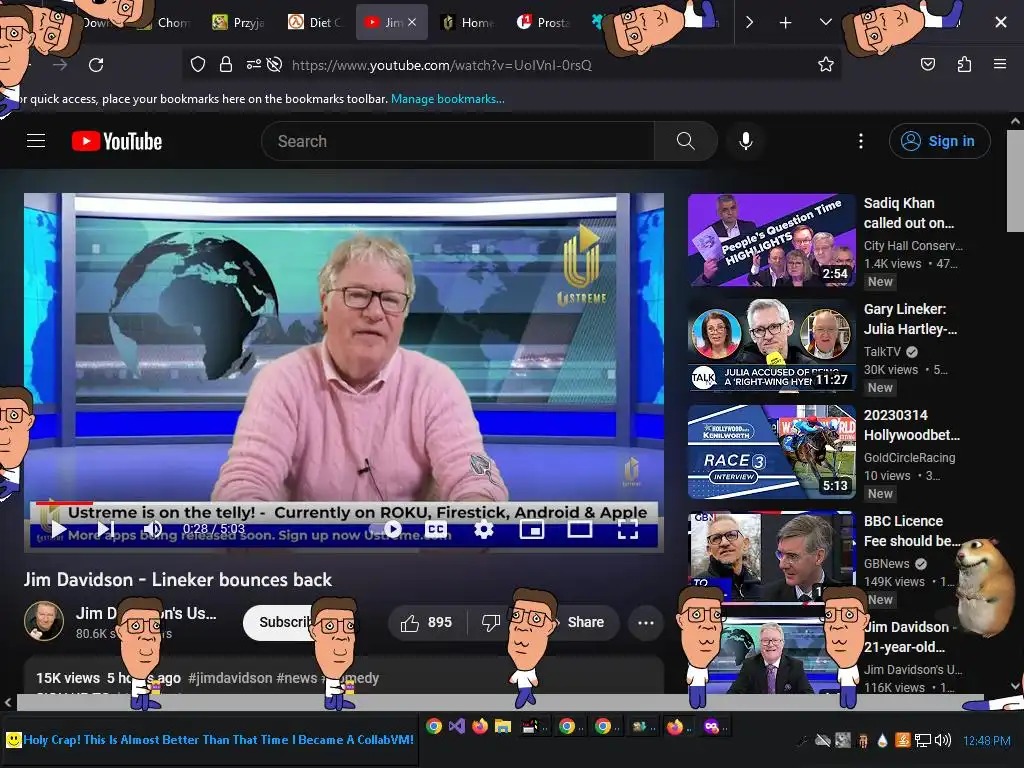This screenshot has width=1024, height=768.
Task: Open Jim Davidson channel avatar
Action: (x=44, y=621)
